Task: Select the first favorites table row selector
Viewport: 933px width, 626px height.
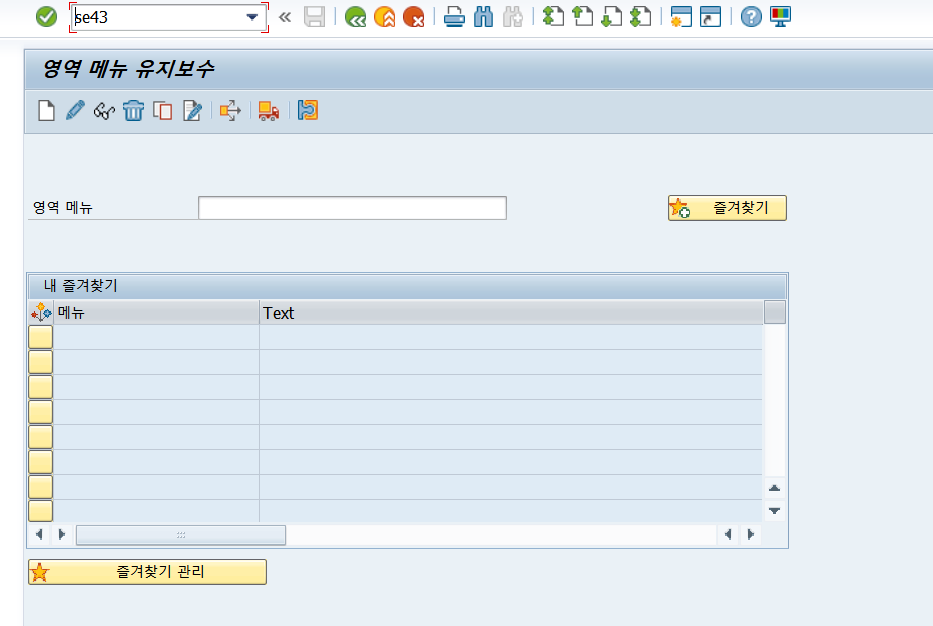Action: (x=40, y=337)
